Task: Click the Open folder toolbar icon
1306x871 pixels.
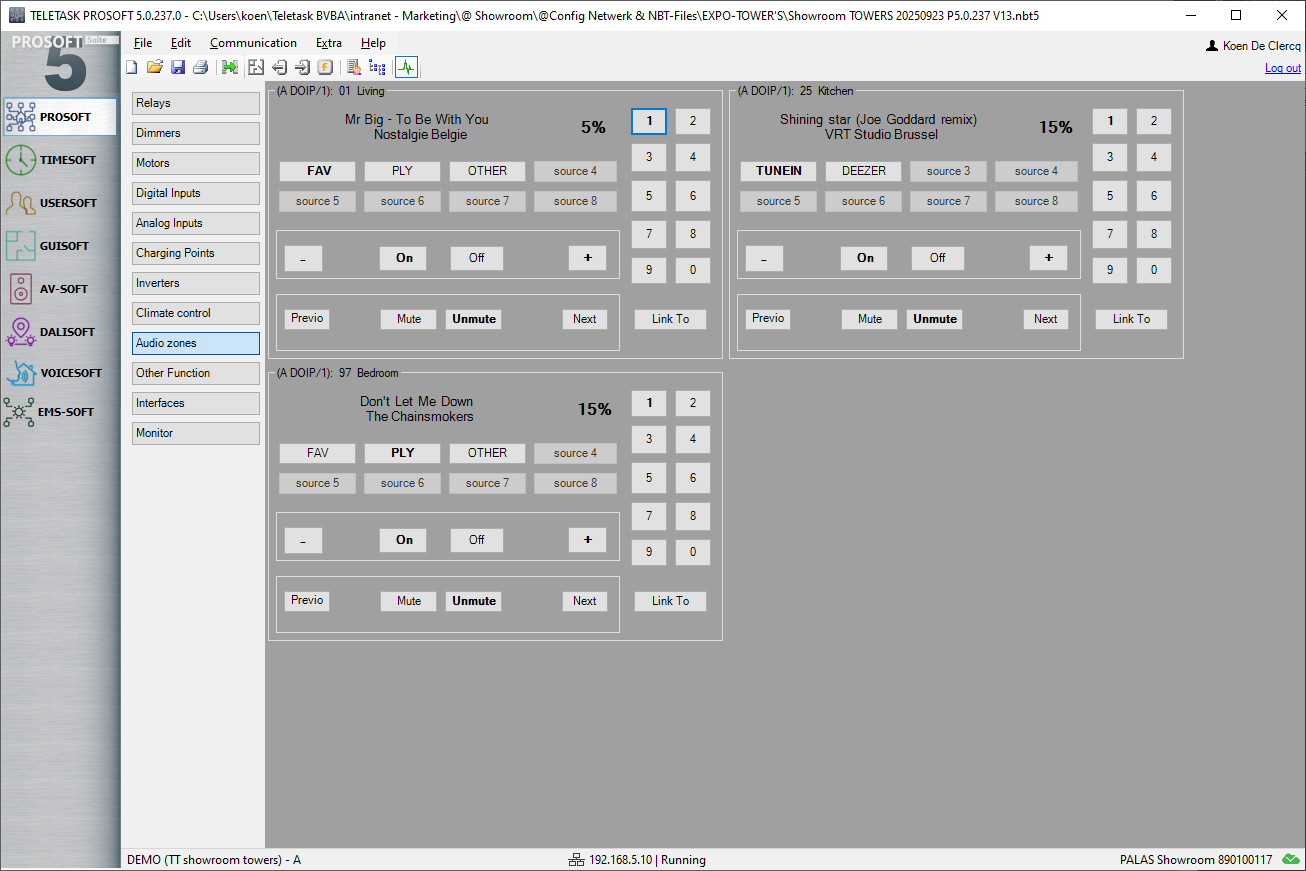Action: coord(154,67)
